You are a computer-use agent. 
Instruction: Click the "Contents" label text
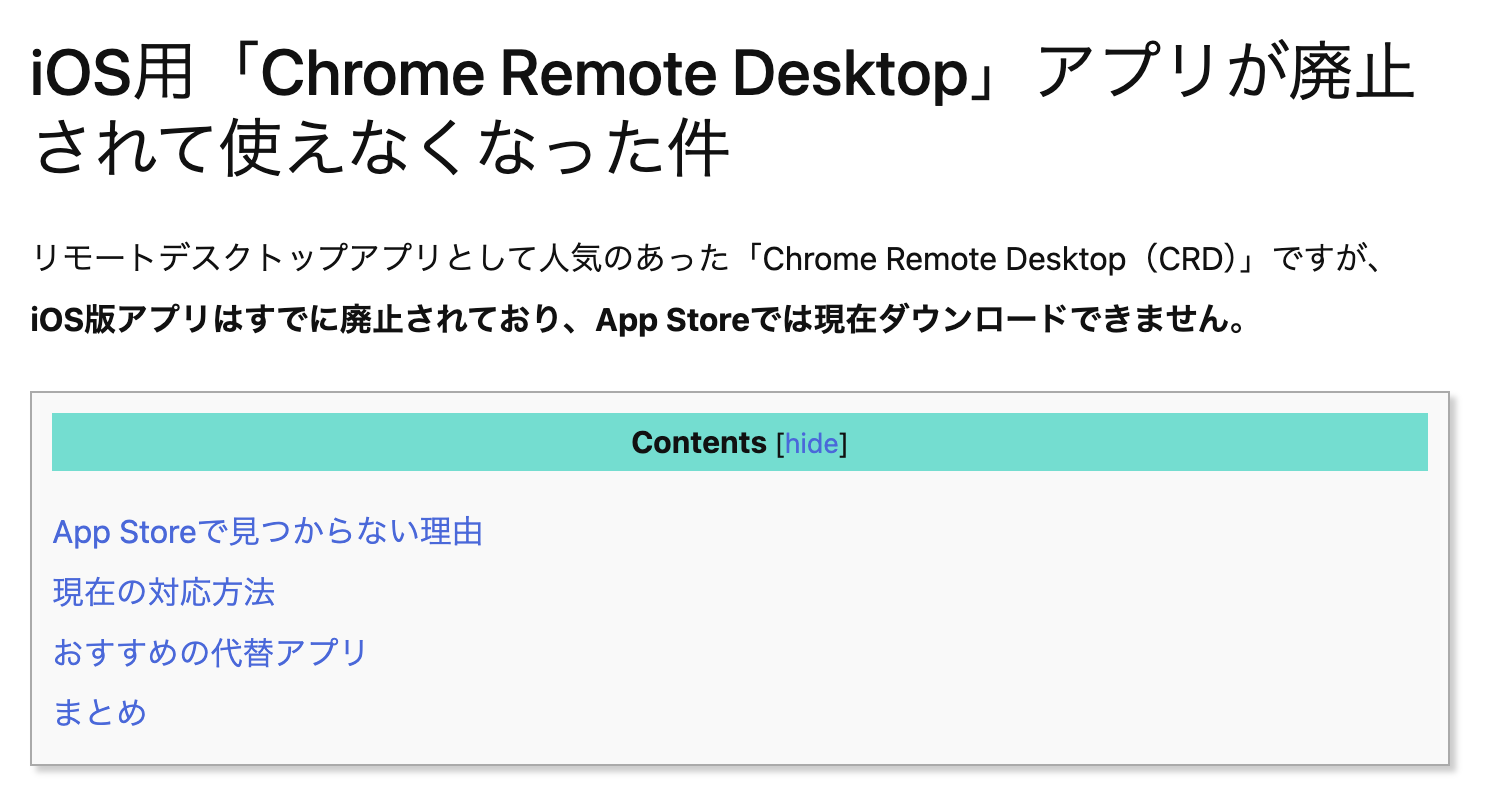[x=698, y=442]
